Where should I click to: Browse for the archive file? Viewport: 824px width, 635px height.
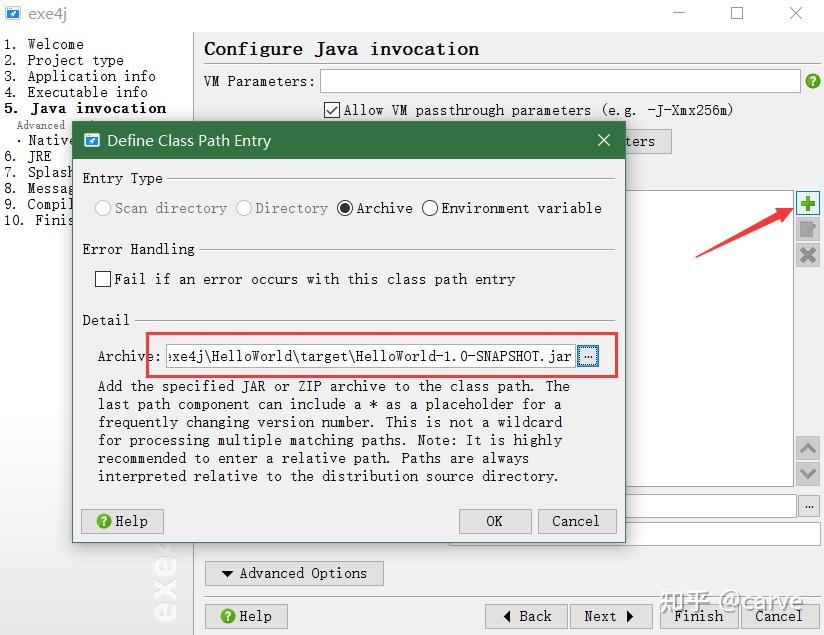pos(588,355)
